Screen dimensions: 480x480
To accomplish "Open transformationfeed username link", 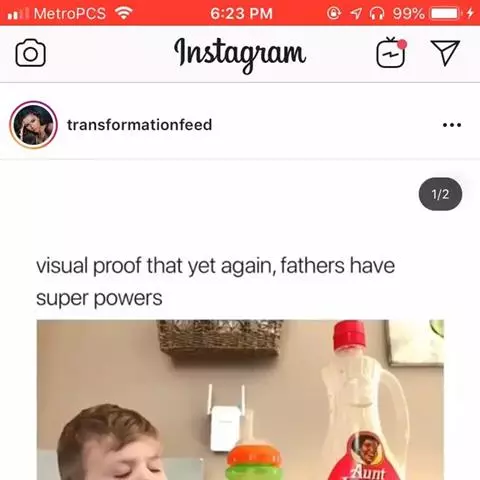I will coord(139,125).
